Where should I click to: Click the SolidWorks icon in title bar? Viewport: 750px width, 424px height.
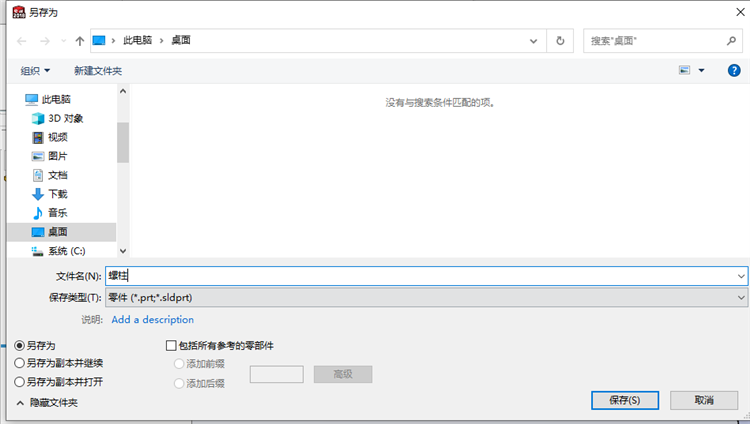pyautogui.click(x=19, y=12)
